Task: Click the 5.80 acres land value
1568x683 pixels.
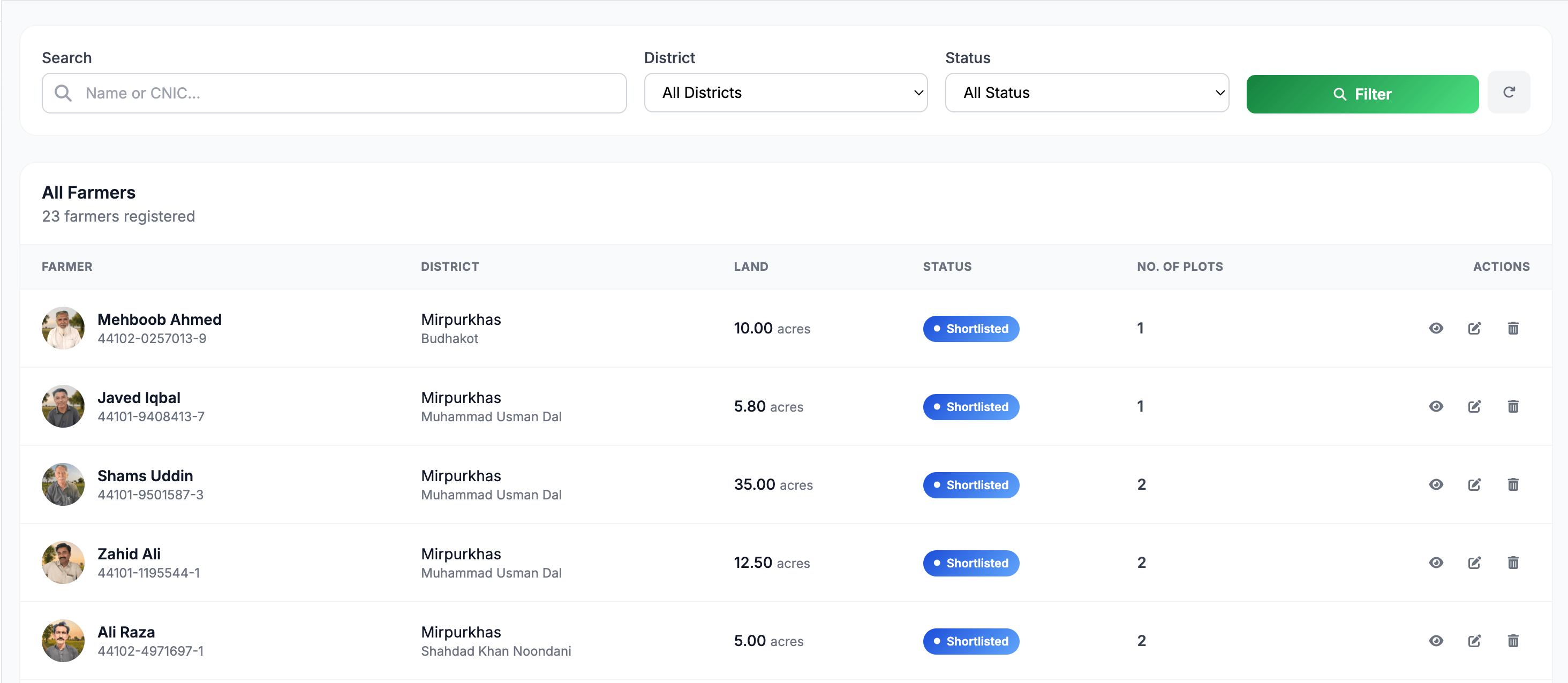Action: (x=768, y=406)
